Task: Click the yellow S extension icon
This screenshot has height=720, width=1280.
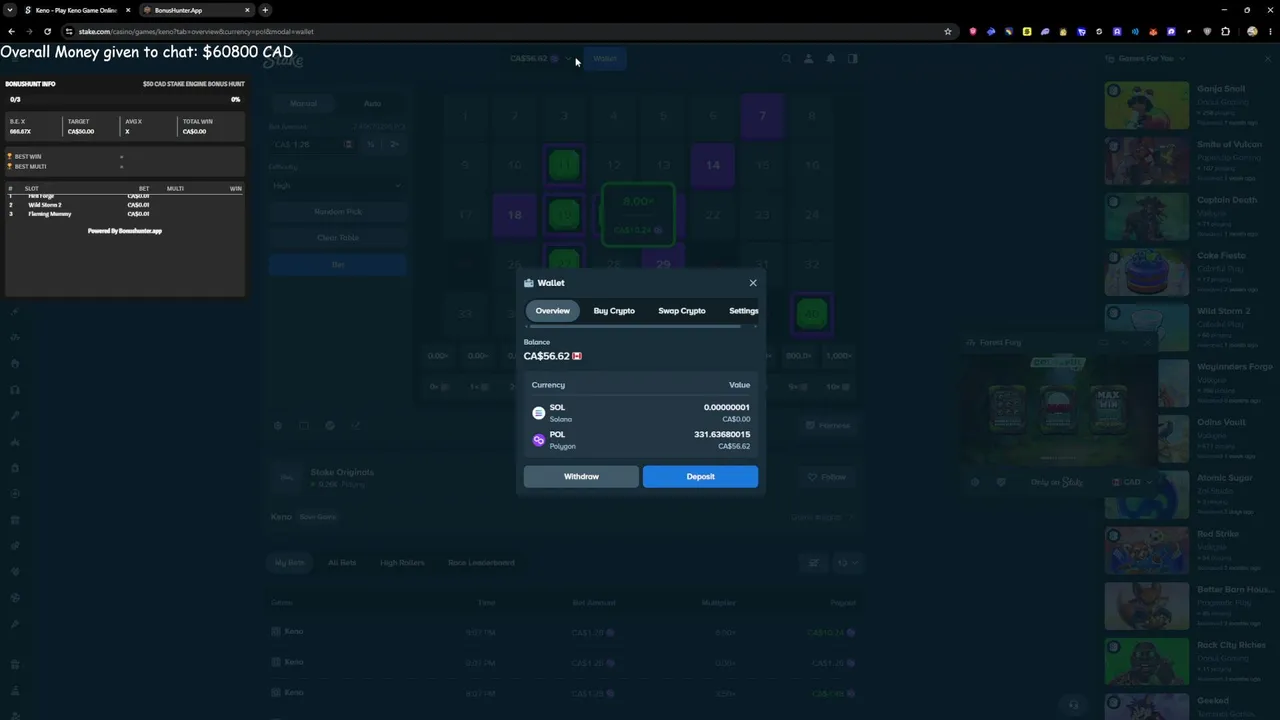Action: tap(1026, 31)
